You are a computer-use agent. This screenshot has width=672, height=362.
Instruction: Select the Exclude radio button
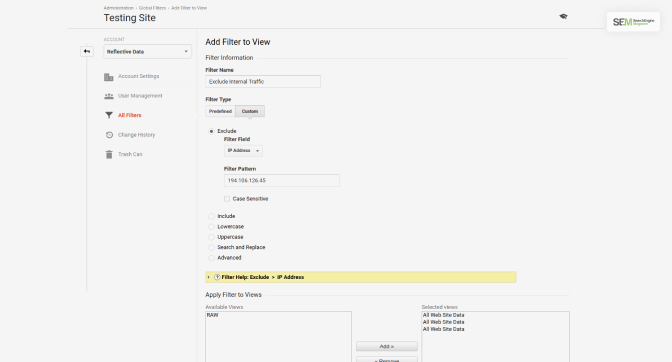click(x=211, y=131)
